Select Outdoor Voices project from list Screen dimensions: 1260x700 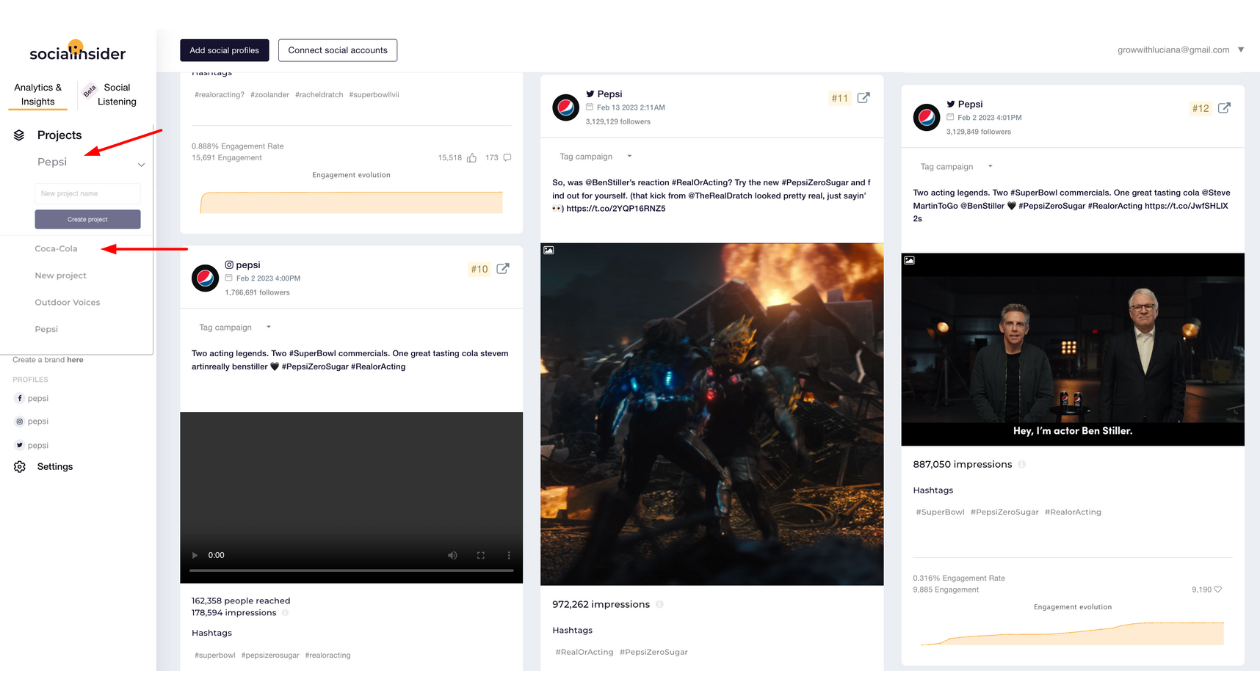click(x=67, y=302)
